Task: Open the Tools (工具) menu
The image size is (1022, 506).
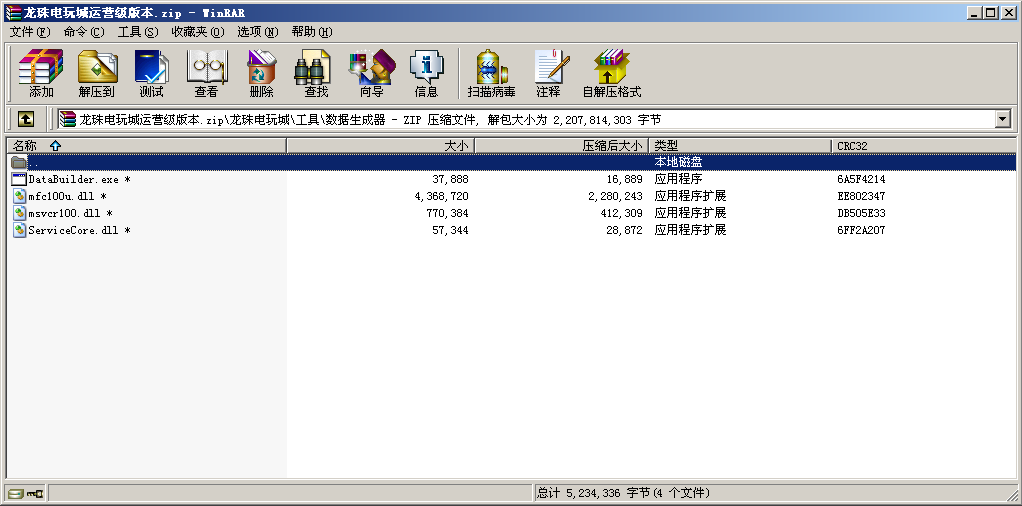Action: pos(137,32)
